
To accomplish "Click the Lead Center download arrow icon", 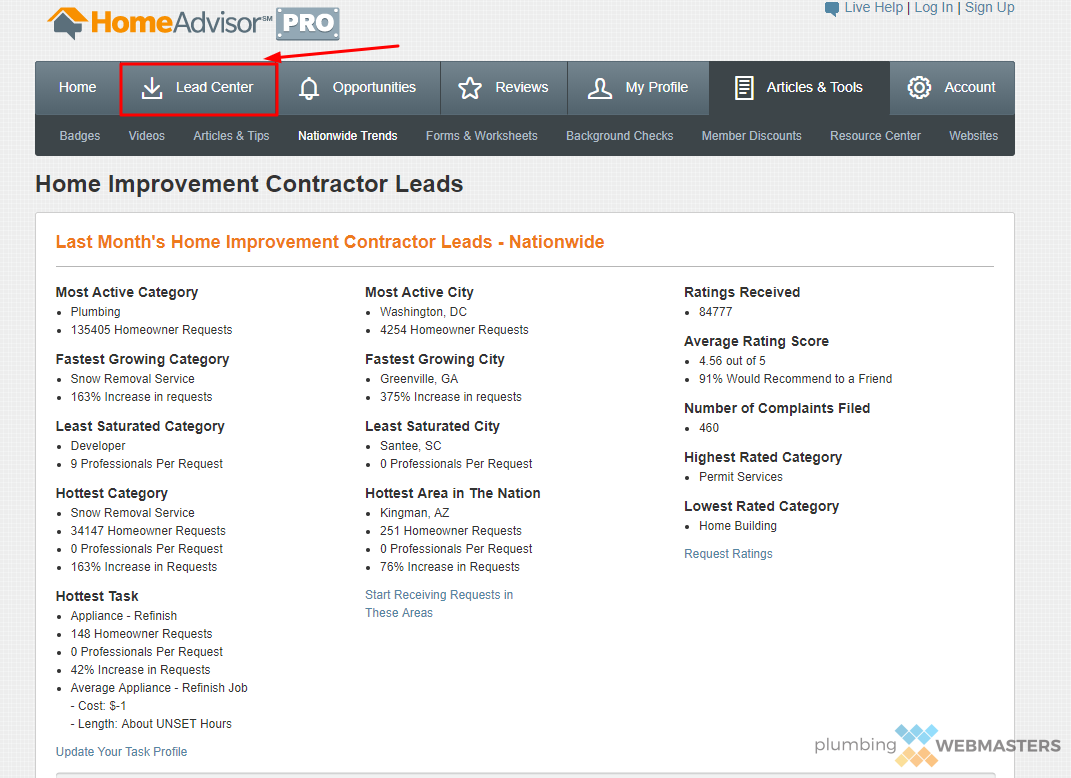I will tap(152, 88).
